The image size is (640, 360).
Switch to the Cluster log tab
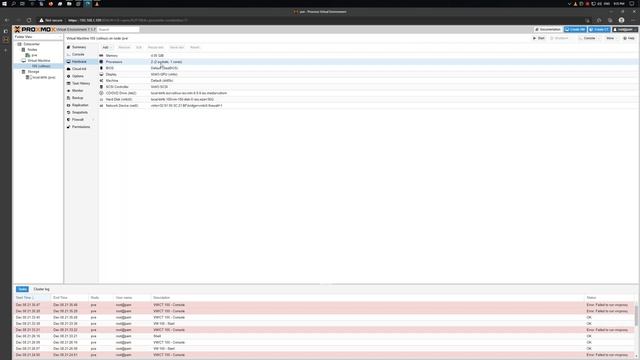pyautogui.click(x=41, y=289)
